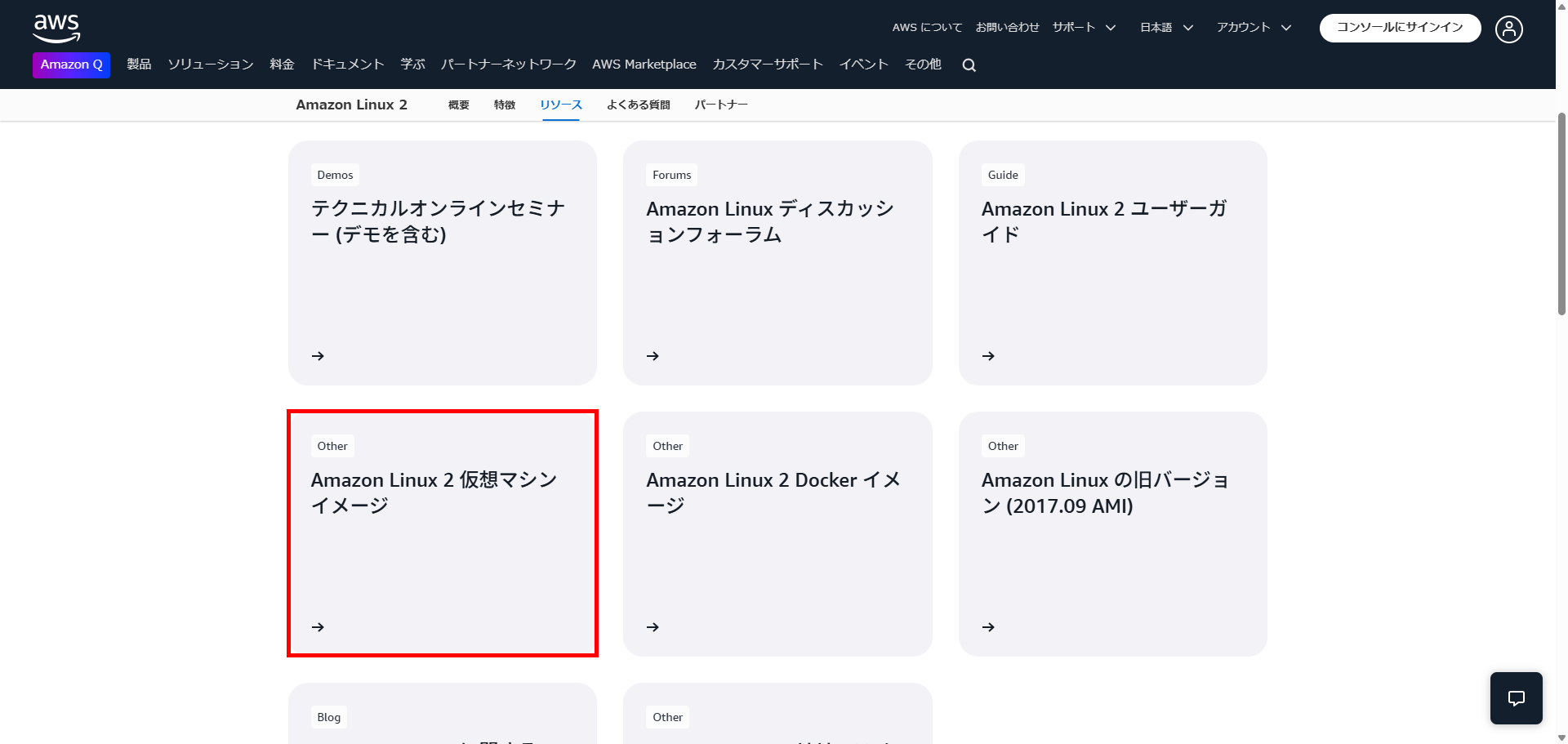Click the page vertical scrollbar thumb
Image resolution: width=1568 pixels, height=744 pixels.
[1561, 214]
